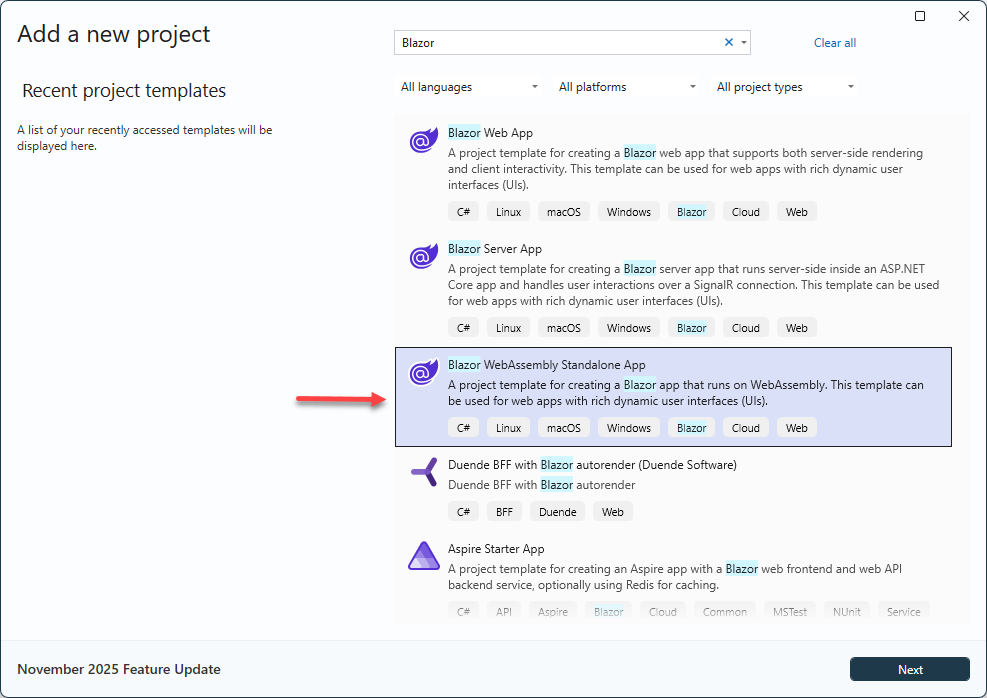987x698 pixels.
Task: Click into the Blazor search box
Action: [x=555, y=43]
